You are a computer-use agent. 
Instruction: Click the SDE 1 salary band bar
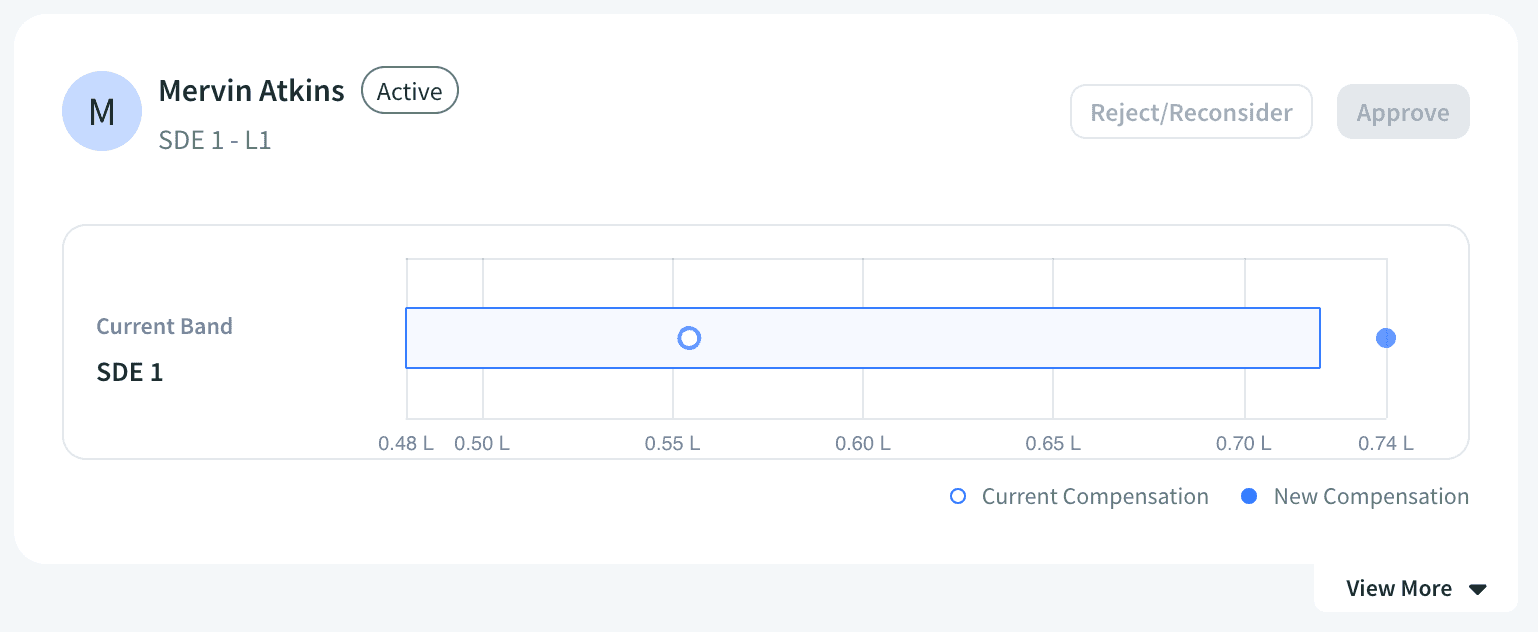863,338
